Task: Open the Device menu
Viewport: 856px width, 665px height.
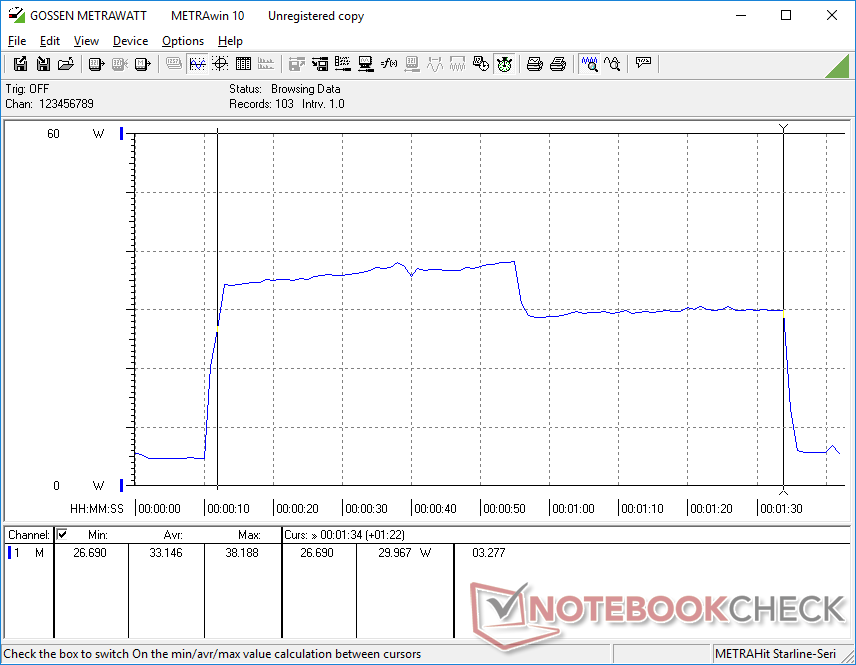Action: (x=130, y=41)
